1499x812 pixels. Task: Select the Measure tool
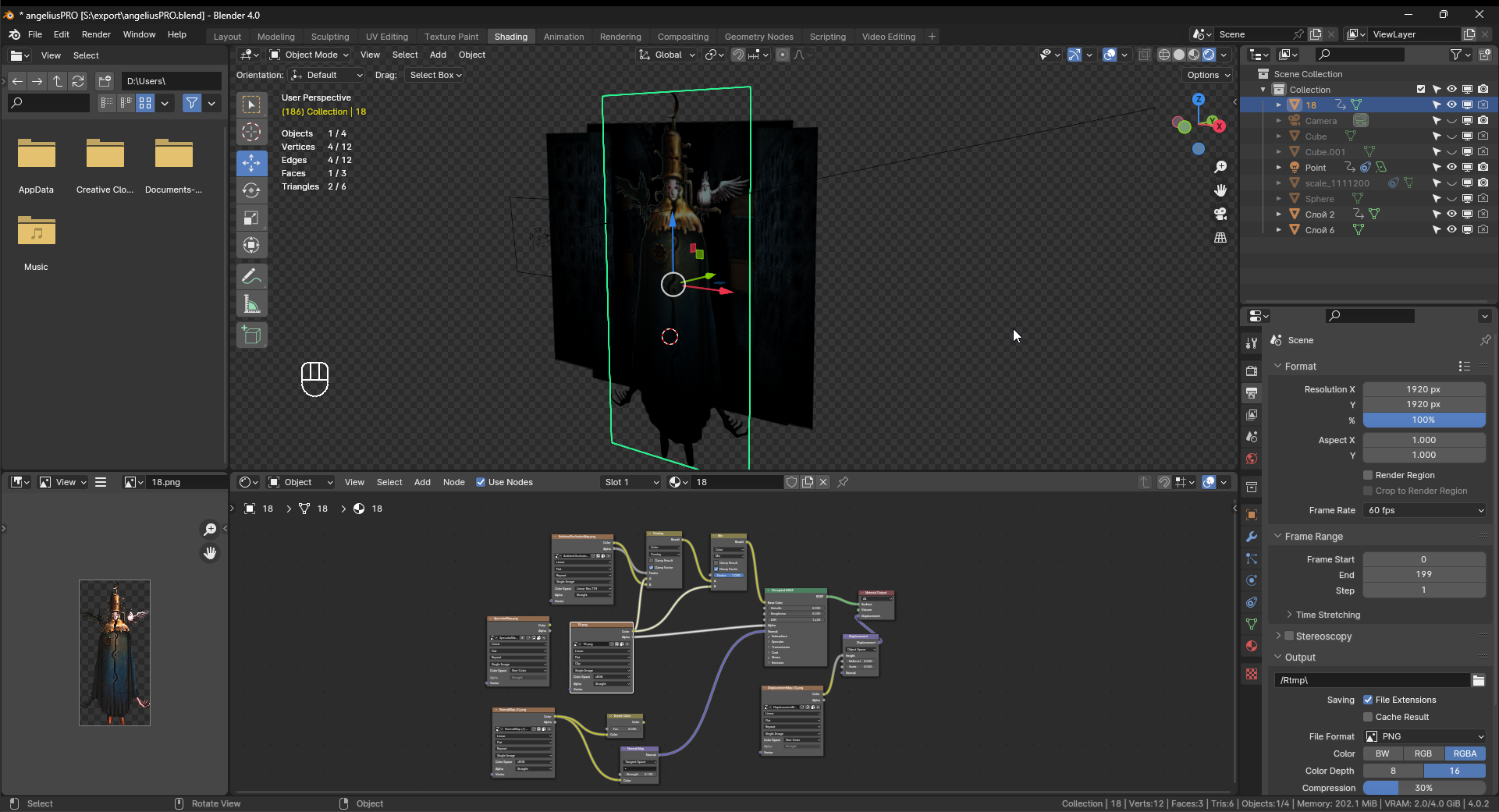click(x=251, y=303)
